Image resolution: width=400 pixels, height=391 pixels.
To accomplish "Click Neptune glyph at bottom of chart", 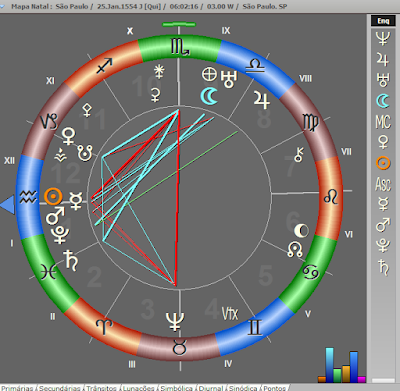I will pos(175,321).
